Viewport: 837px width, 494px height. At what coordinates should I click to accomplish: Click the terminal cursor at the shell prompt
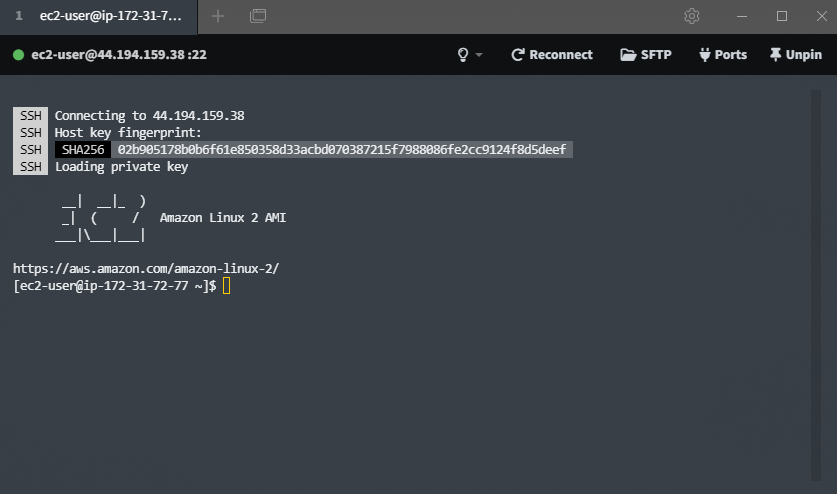[x=227, y=286]
